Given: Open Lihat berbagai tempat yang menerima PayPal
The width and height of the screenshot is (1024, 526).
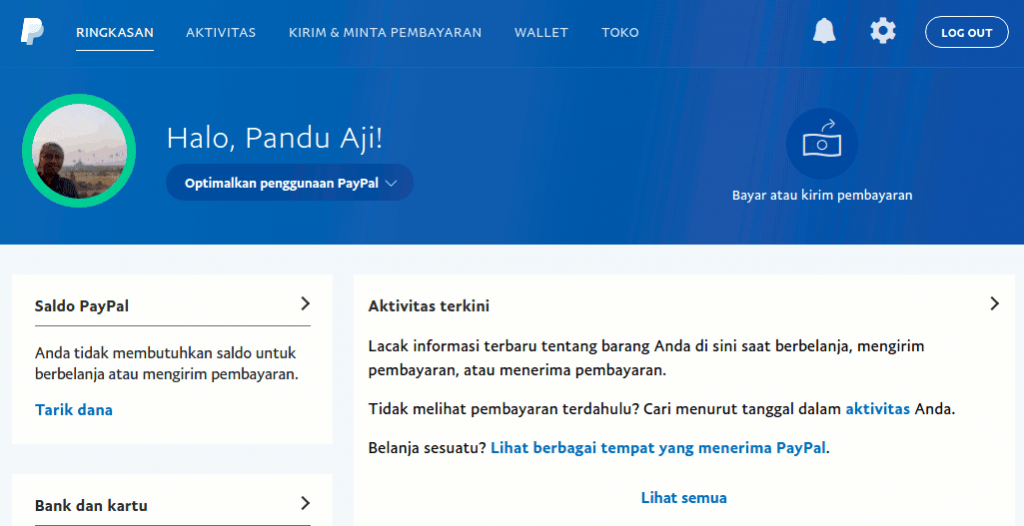Looking at the screenshot, I should tap(658, 448).
